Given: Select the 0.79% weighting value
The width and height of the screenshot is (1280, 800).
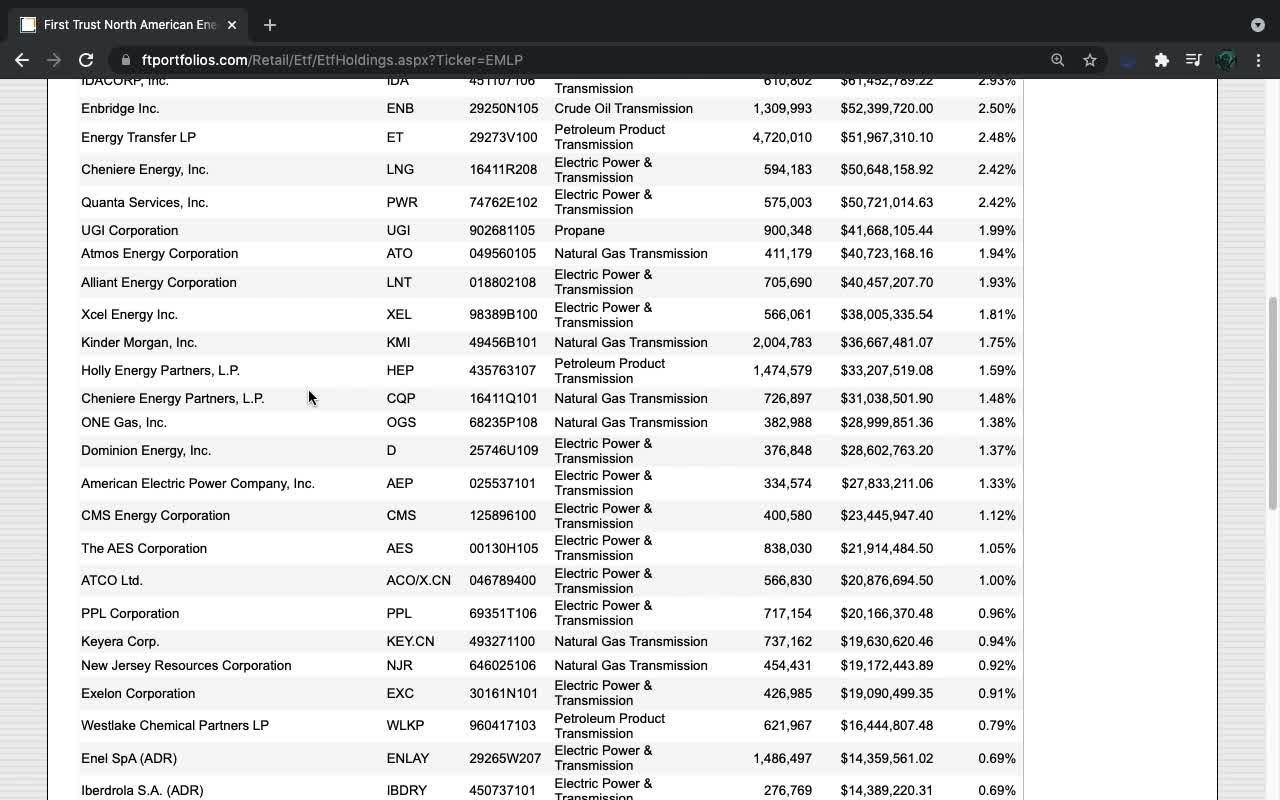Looking at the screenshot, I should pos(997,725).
